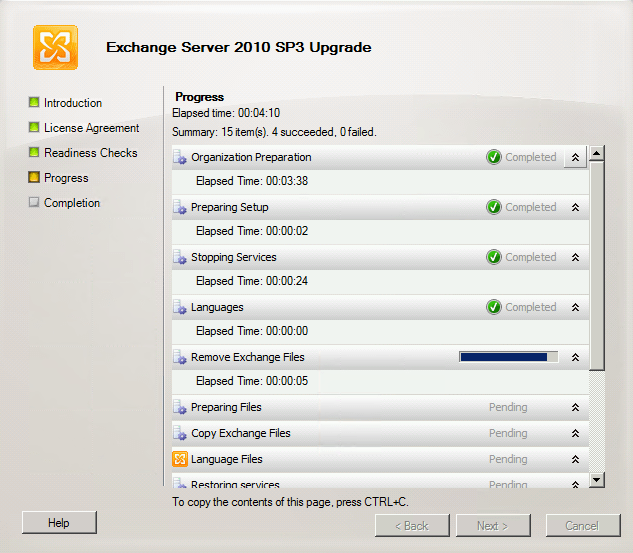Click the Preparing Setup row title
The image size is (633, 553).
coord(230,207)
